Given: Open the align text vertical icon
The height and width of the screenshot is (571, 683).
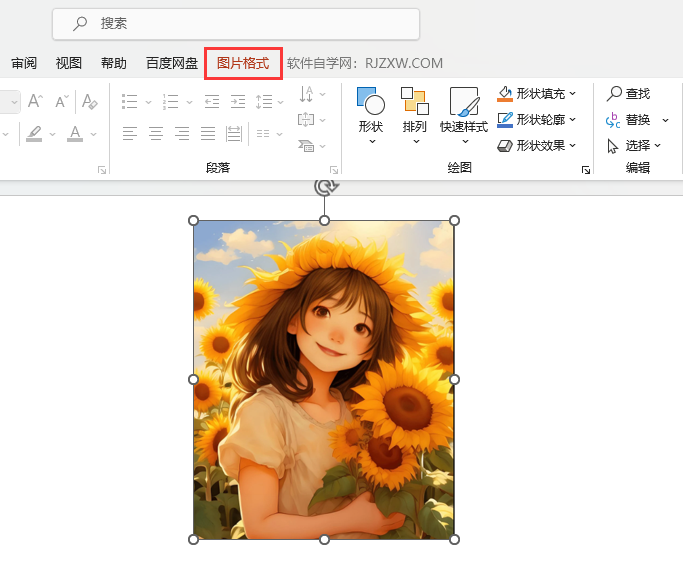Looking at the screenshot, I should coord(306,120).
